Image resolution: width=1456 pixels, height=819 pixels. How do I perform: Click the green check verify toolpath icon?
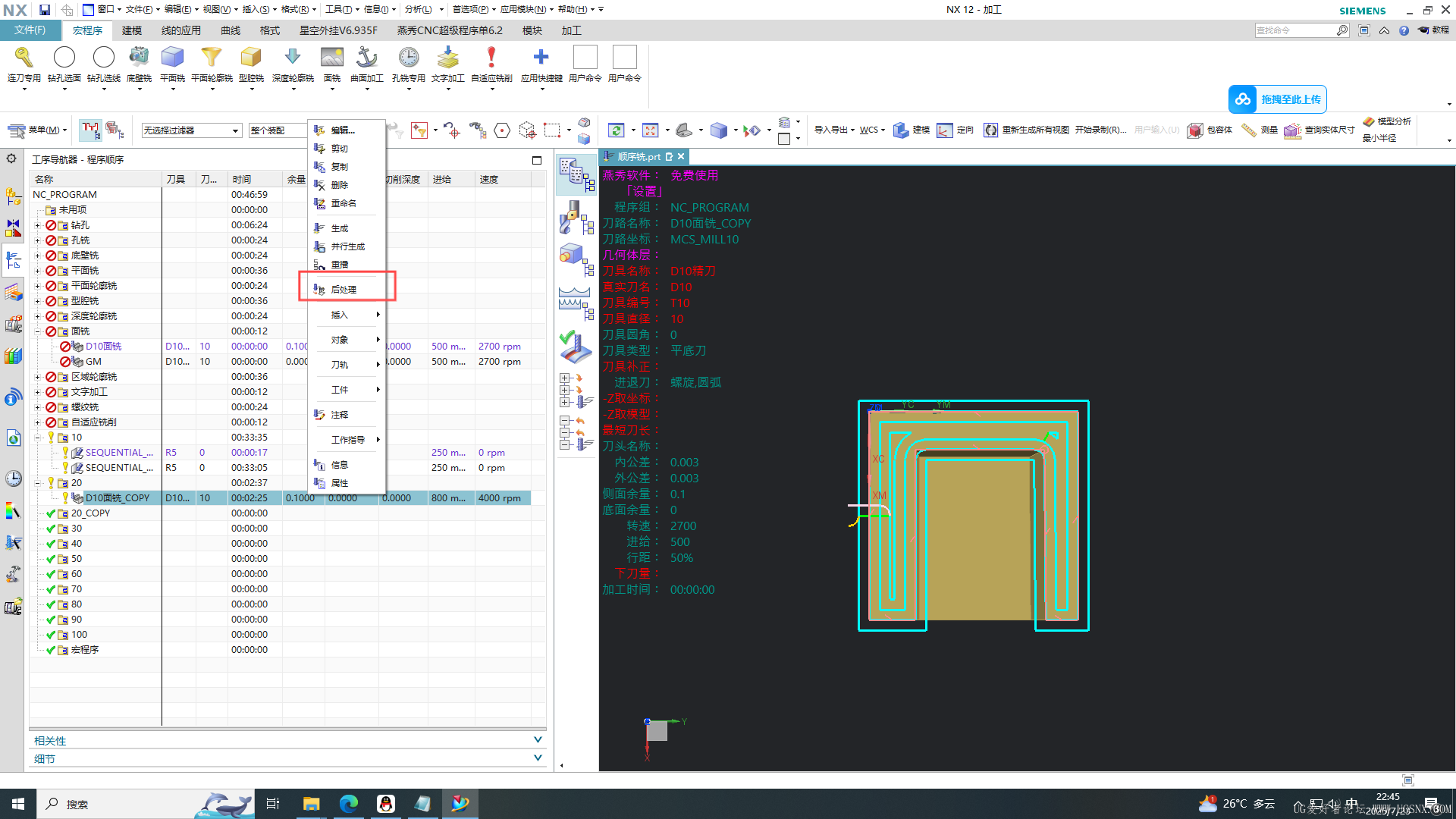click(x=576, y=347)
